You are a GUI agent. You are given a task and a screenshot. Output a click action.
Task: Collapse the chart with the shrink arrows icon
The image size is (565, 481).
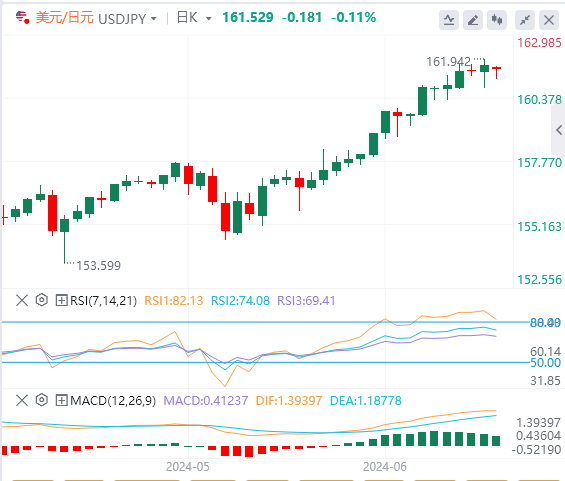525,20
